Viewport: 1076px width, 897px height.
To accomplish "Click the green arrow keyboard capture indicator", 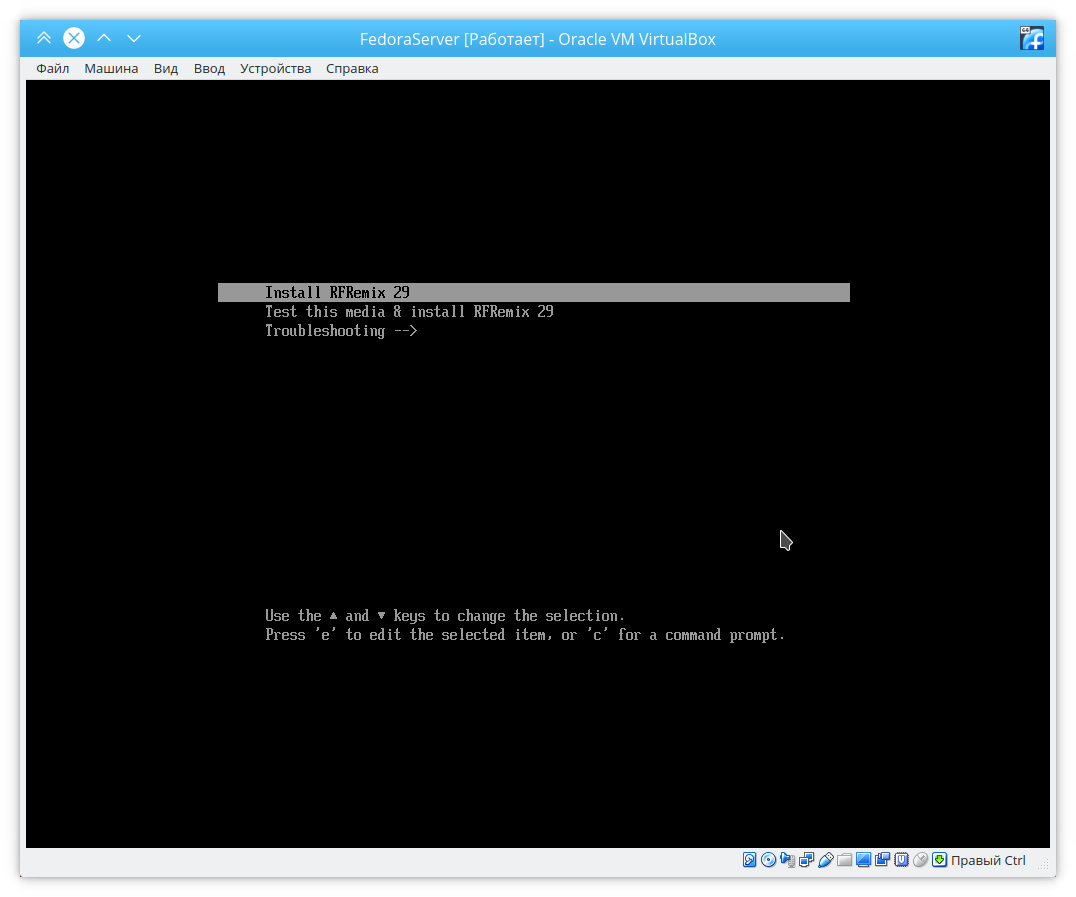I will tap(939, 860).
